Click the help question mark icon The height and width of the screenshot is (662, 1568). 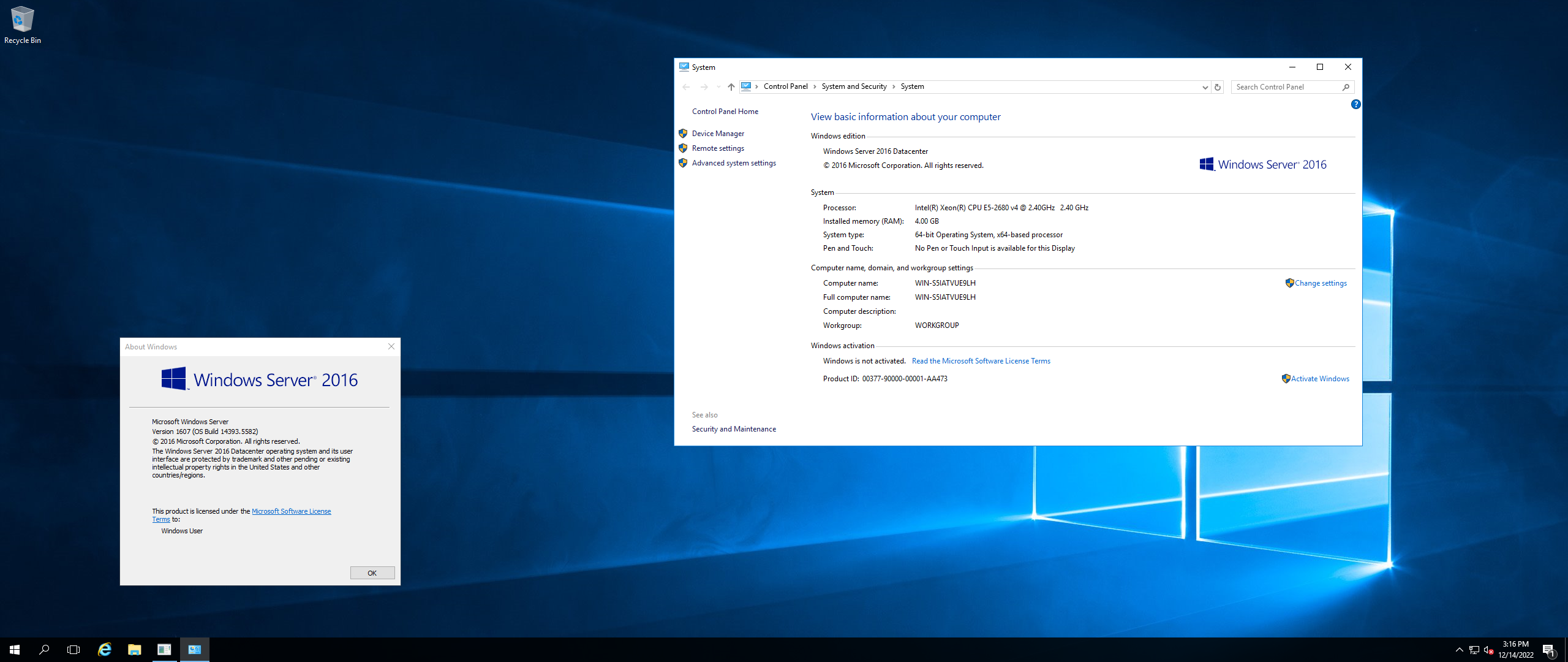point(1355,104)
